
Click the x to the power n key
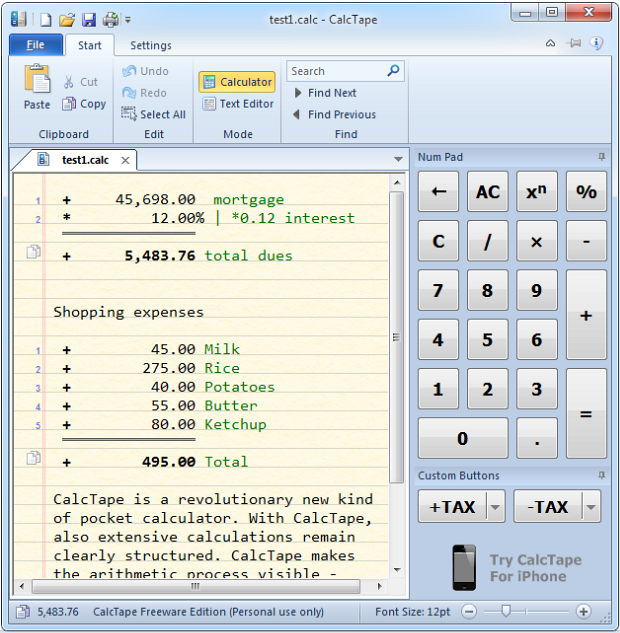point(537,191)
